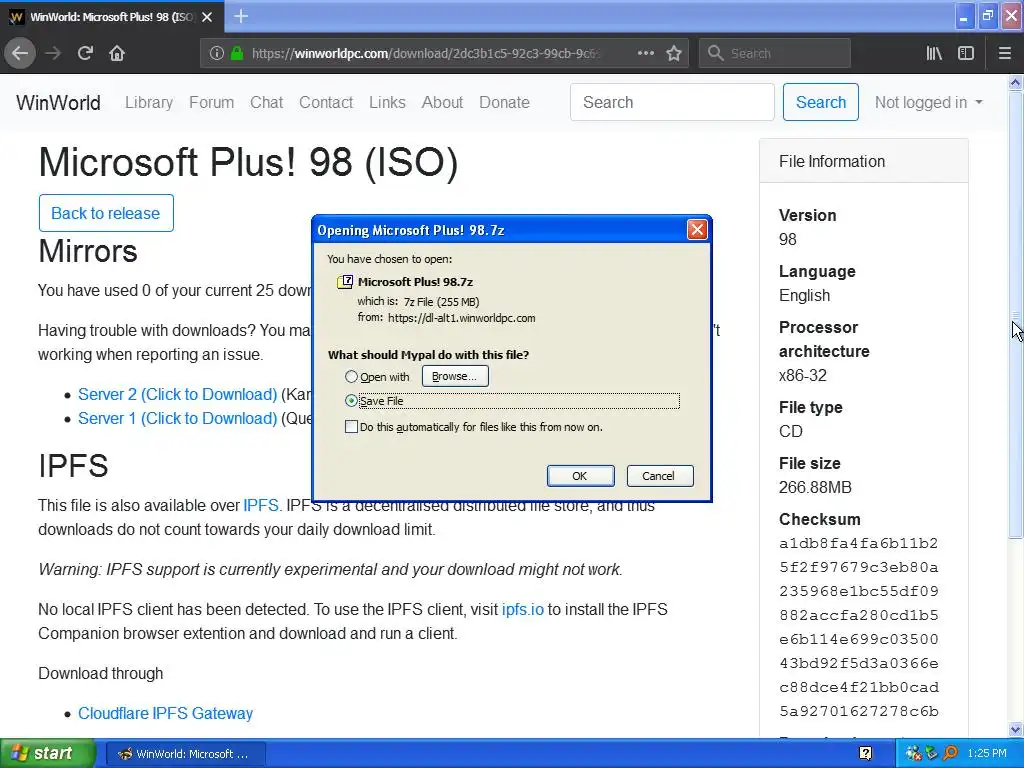The width and height of the screenshot is (1024, 768).
Task: Open the Cloudflare IPFS Gateway link
Action: [x=165, y=714]
